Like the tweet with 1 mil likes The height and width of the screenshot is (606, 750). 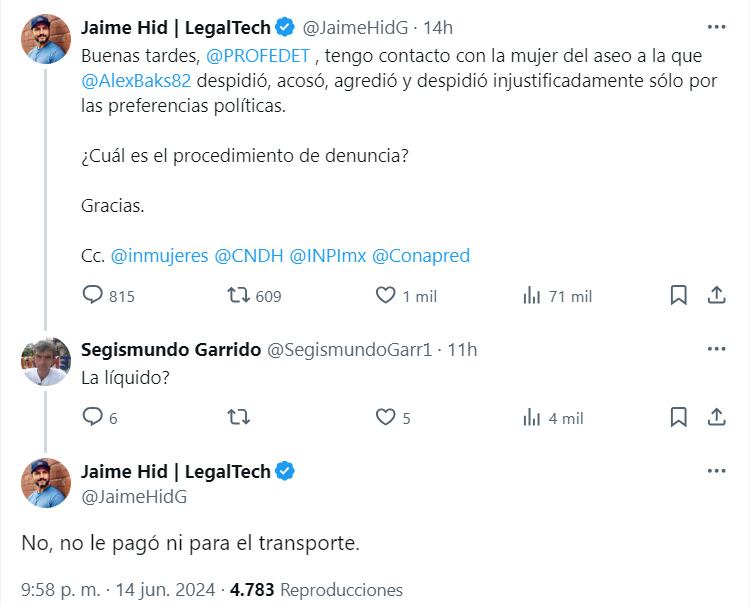(385, 296)
